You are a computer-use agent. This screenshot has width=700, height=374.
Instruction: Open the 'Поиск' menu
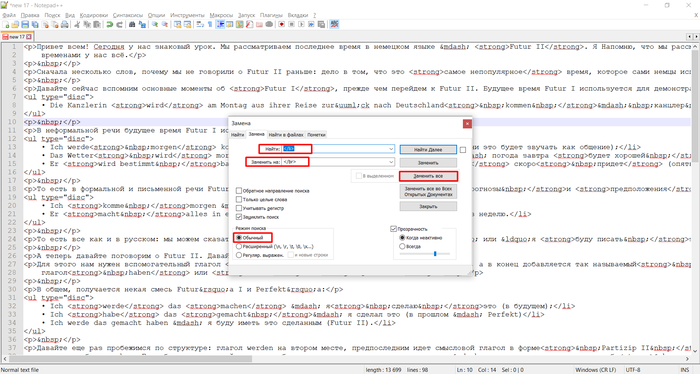coord(52,15)
